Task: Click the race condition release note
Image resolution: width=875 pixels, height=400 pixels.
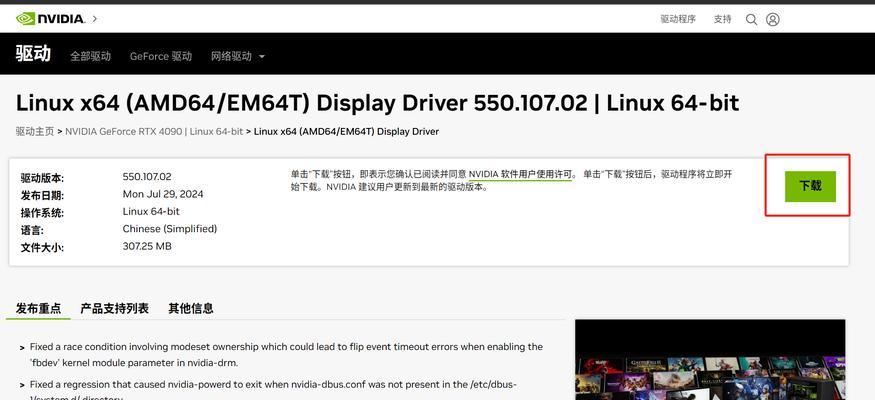Action: [286, 354]
